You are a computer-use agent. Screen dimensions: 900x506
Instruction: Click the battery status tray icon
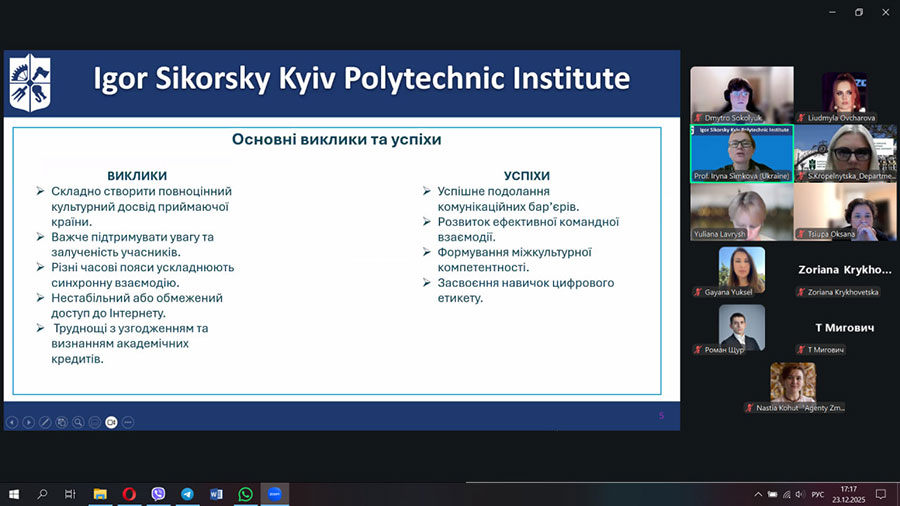pos(773,495)
